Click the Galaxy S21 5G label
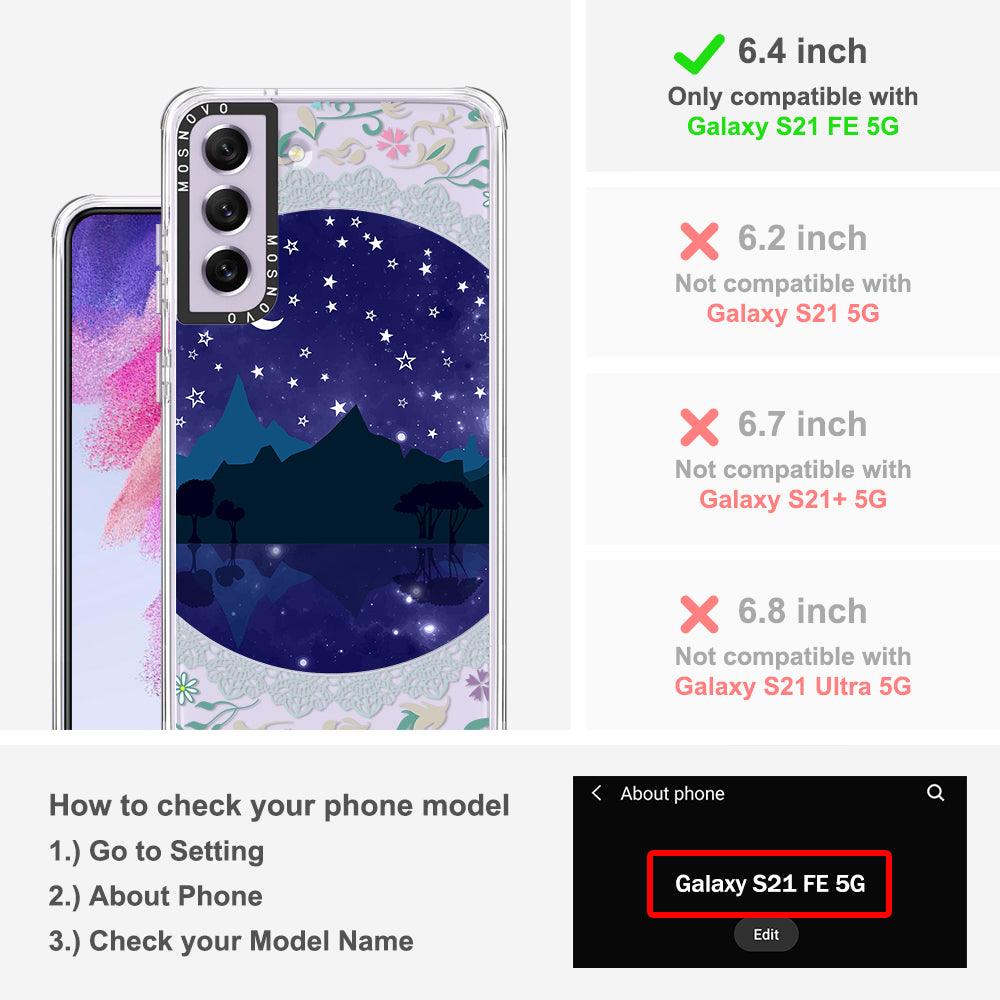Screen dimensions: 1000x1000 click(x=793, y=313)
